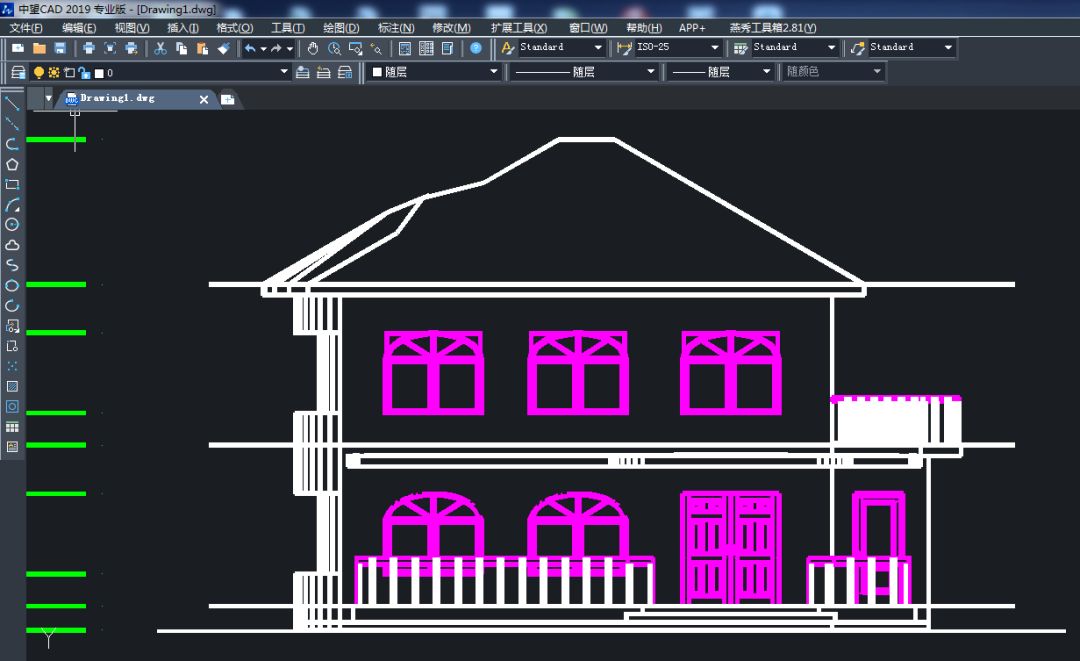Open the table style Standard dropdown
This screenshot has height=661, width=1080.
[x=831, y=48]
